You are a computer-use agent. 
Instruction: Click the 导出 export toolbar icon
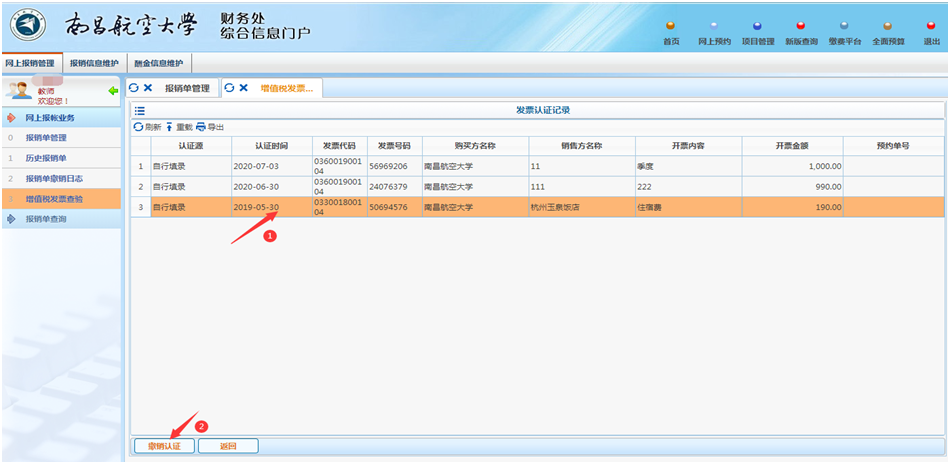pyautogui.click(x=201, y=127)
